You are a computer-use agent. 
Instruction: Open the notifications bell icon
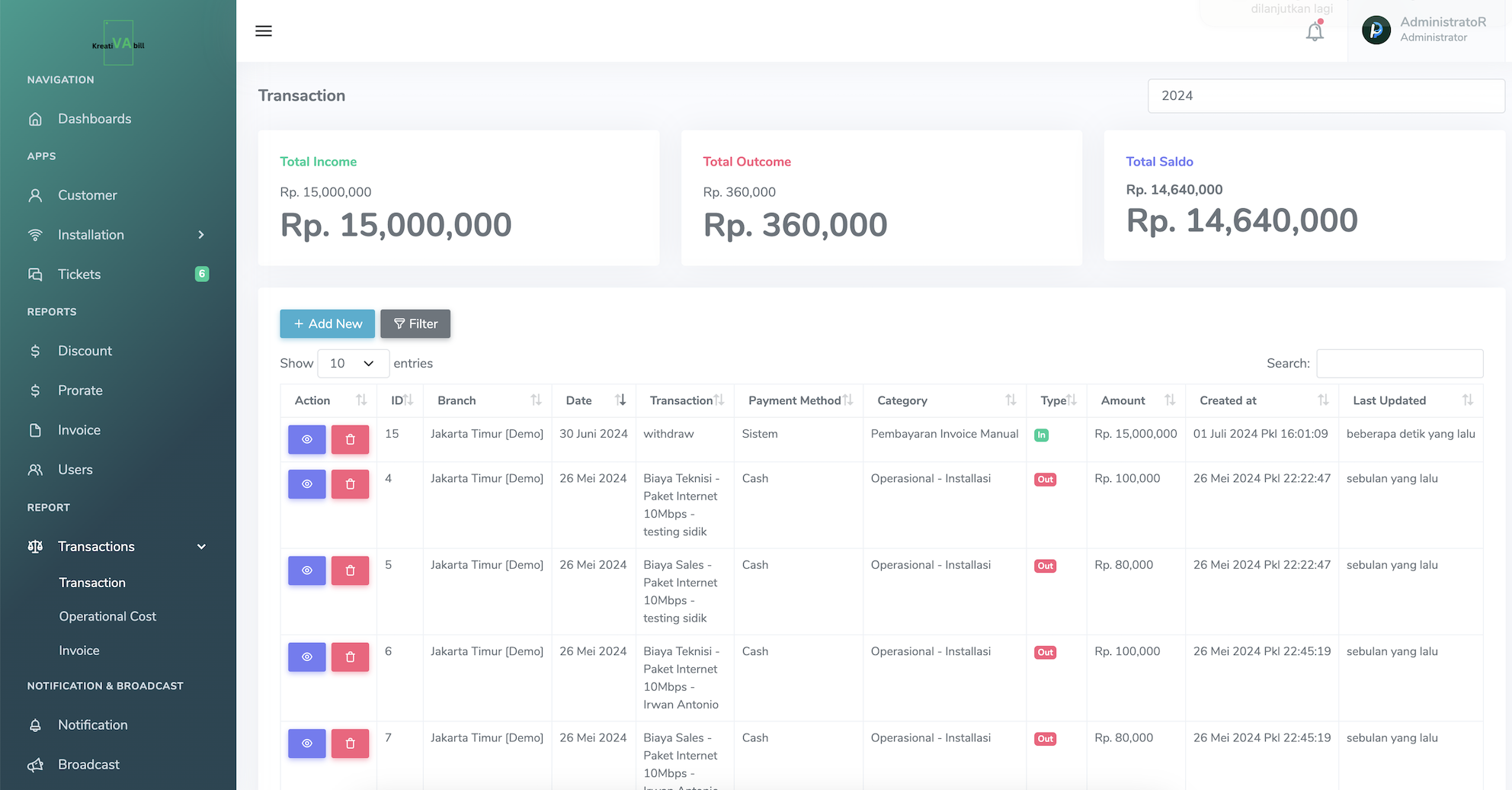tap(1315, 32)
